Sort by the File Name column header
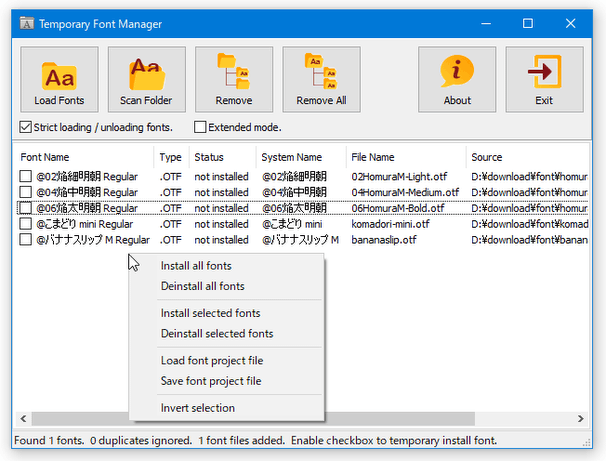The width and height of the screenshot is (606, 461). click(406, 157)
